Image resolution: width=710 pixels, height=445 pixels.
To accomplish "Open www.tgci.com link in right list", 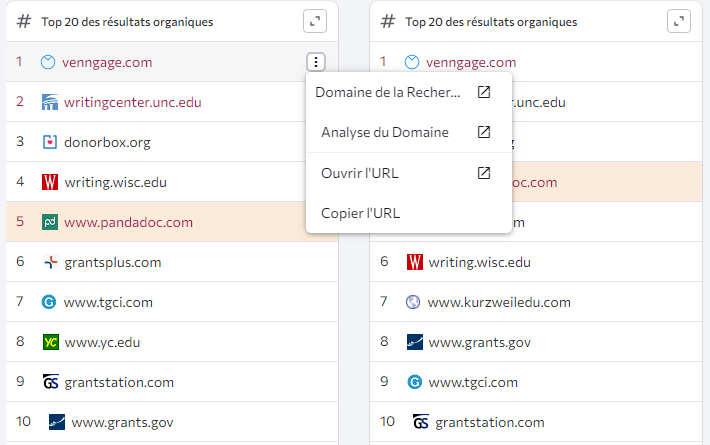I will (473, 383).
